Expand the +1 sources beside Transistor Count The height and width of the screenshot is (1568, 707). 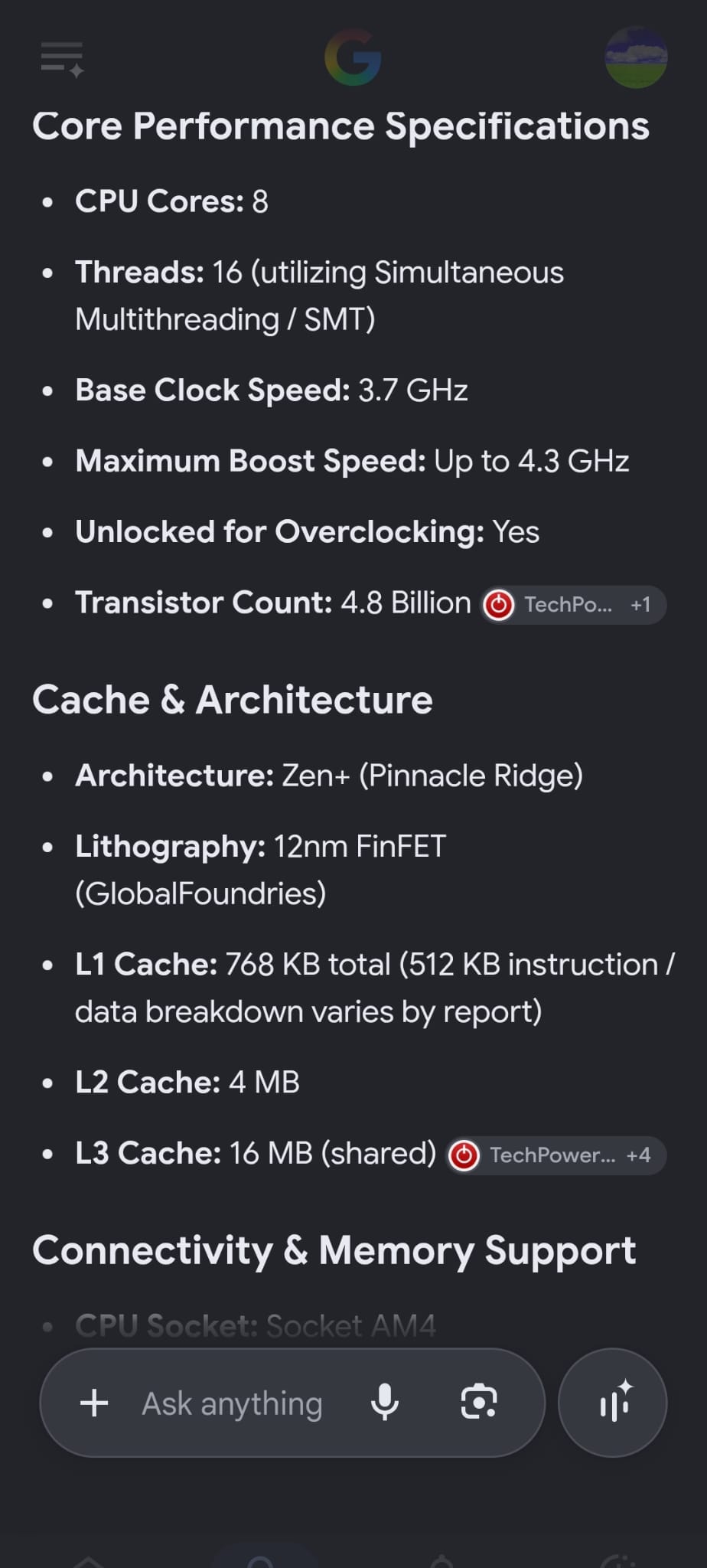640,605
